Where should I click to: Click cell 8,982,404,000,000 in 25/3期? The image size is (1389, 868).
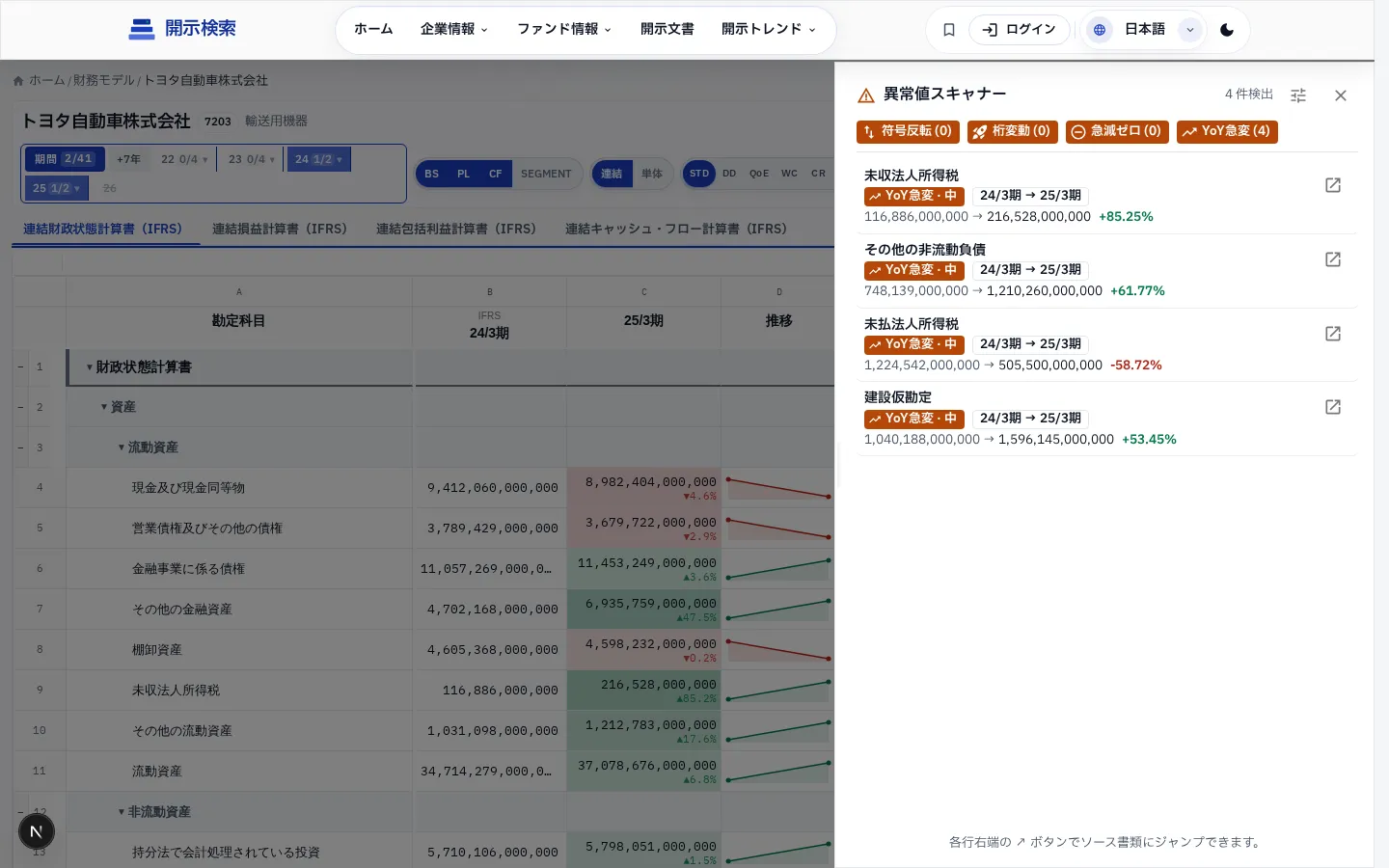tap(643, 488)
